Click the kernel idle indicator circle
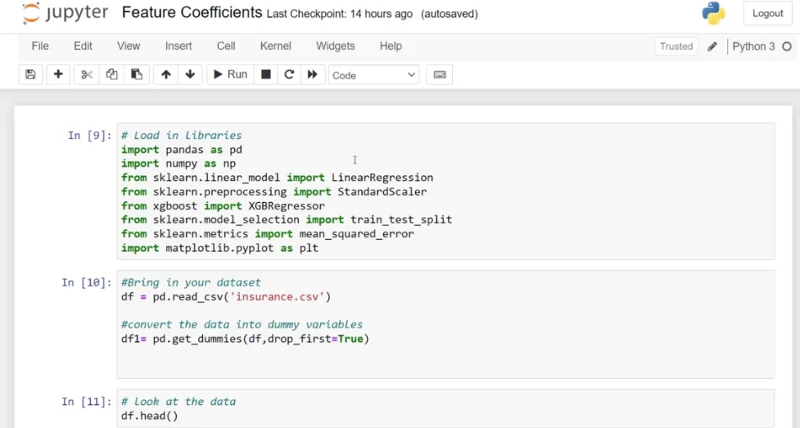Screen dimensions: 800x428 click(x=787, y=46)
